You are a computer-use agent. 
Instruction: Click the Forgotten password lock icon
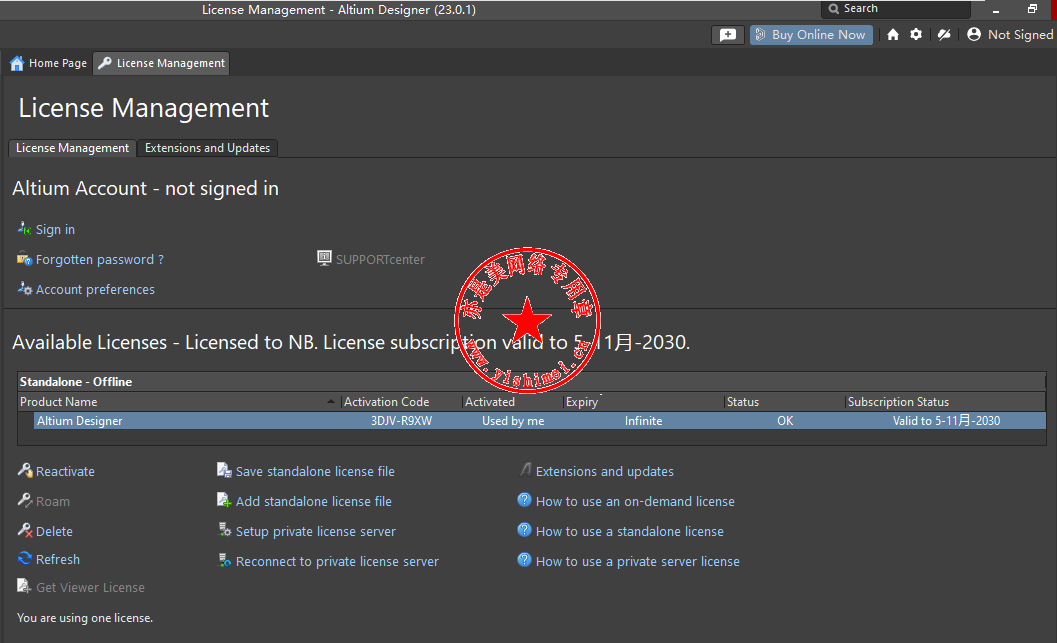(24, 259)
